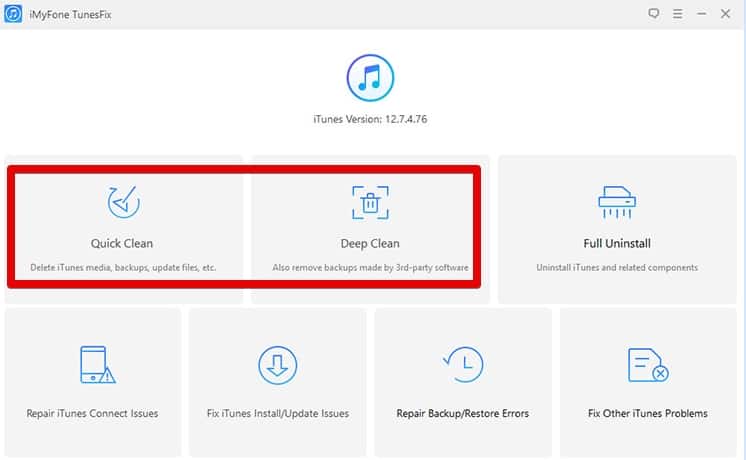Click the iMyFone TunesFix app logo

click(x=13, y=14)
